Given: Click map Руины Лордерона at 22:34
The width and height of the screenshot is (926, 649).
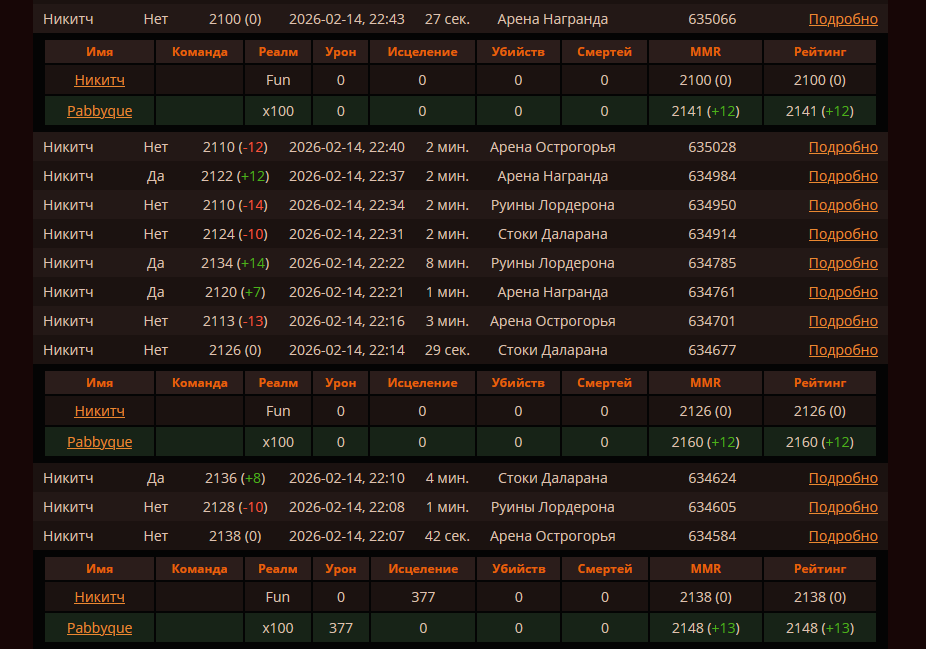Looking at the screenshot, I should [x=552, y=205].
